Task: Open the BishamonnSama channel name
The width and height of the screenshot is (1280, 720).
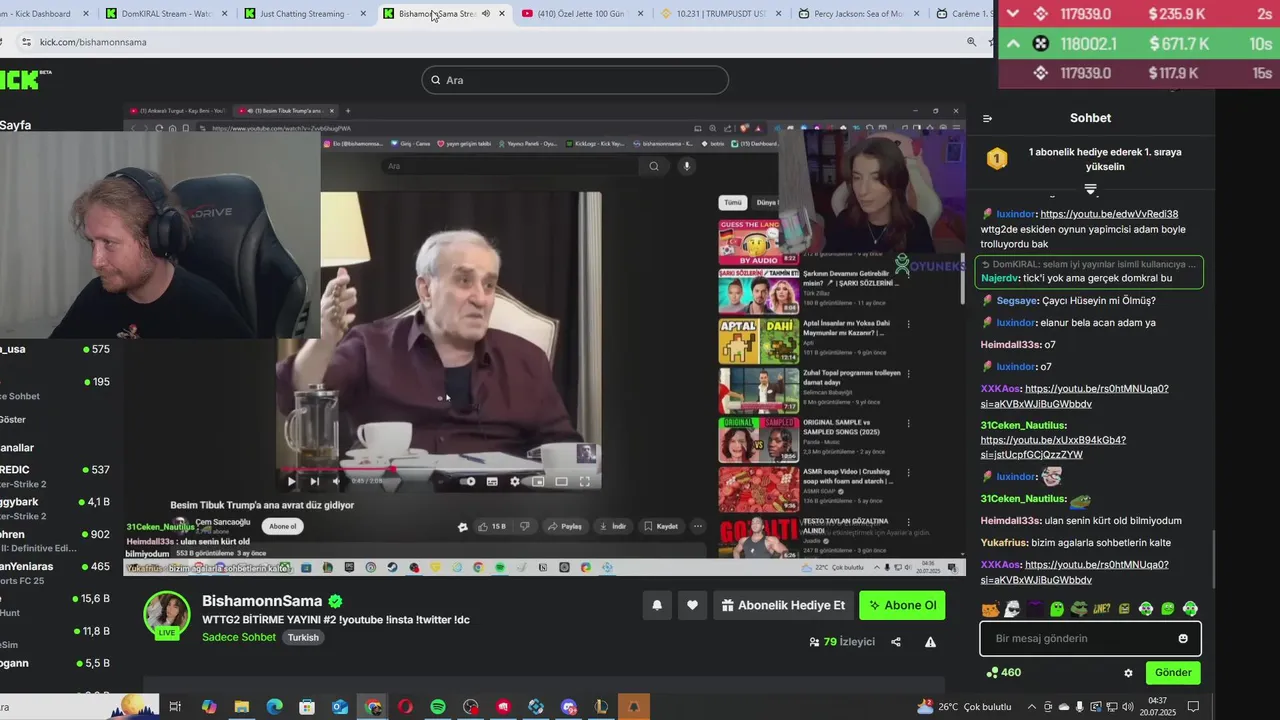Action: [262, 601]
